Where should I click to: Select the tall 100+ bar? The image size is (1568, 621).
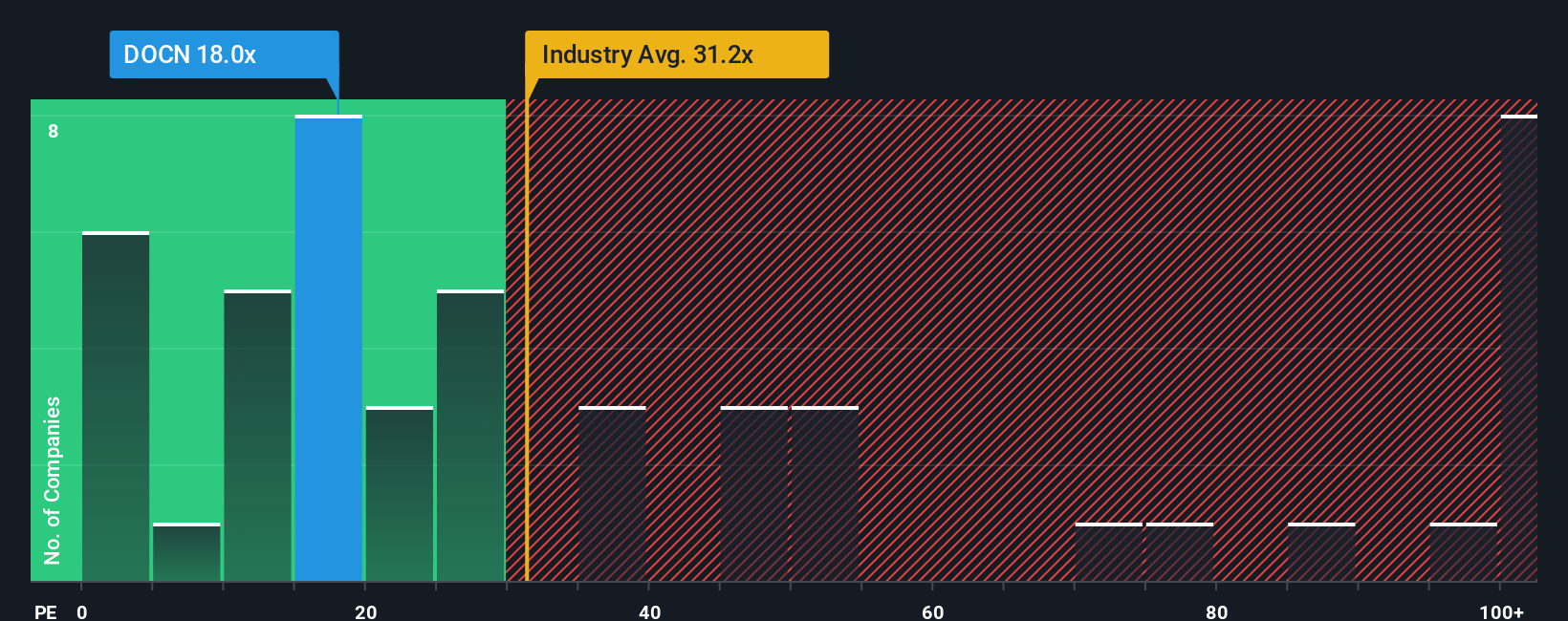point(1519,349)
